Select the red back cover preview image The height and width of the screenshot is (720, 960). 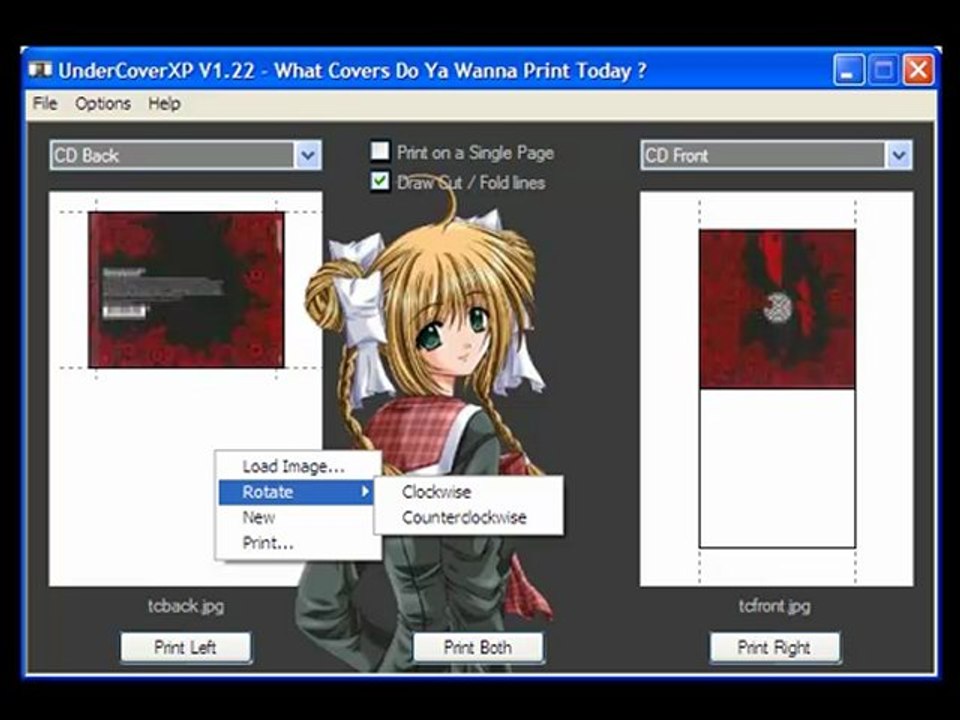186,290
